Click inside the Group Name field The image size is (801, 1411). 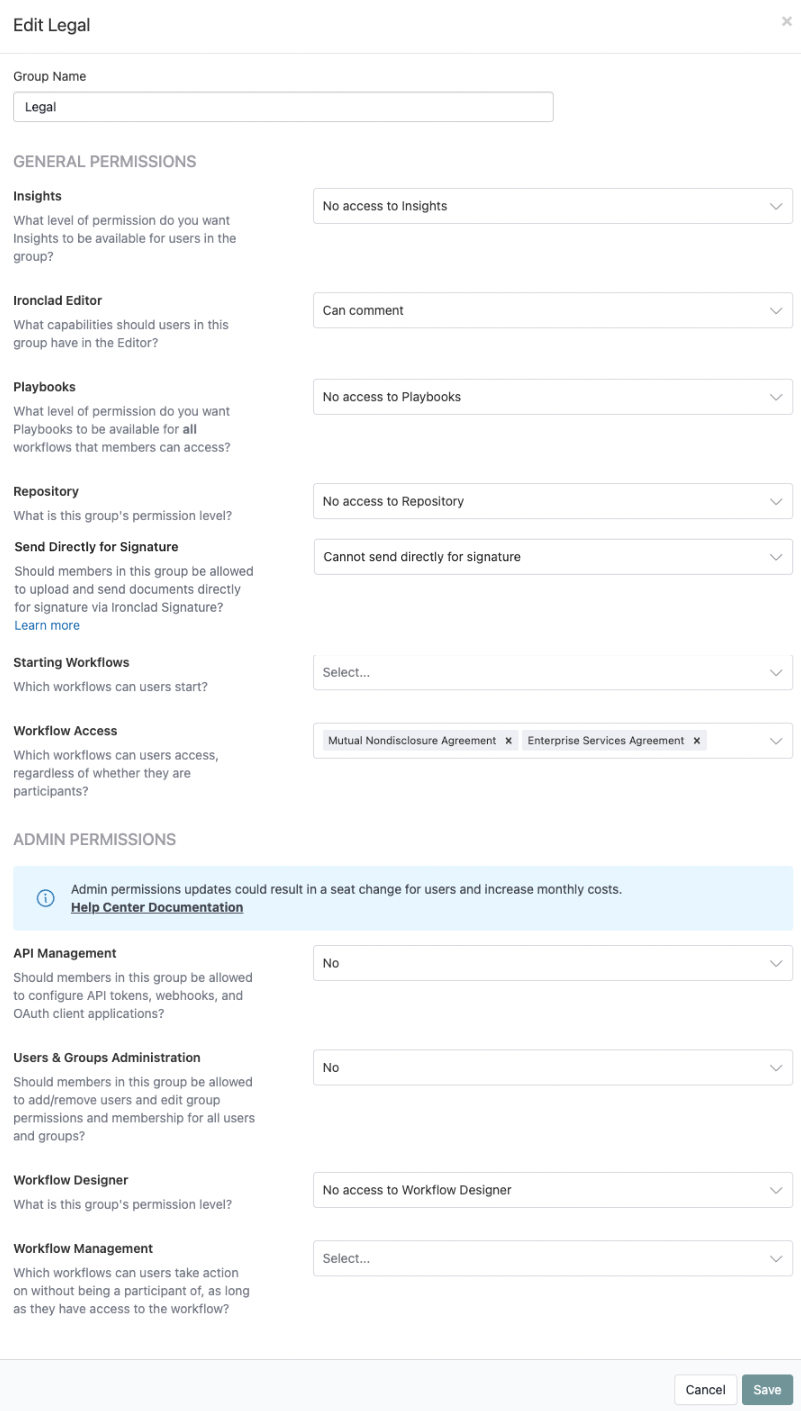pos(283,106)
